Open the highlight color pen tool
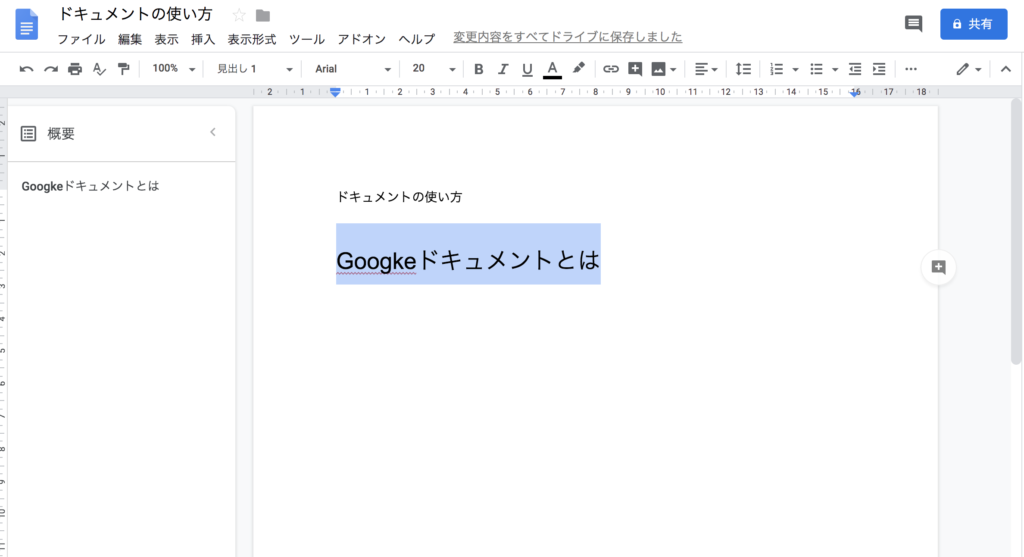Image resolution: width=1024 pixels, height=557 pixels. coord(578,69)
